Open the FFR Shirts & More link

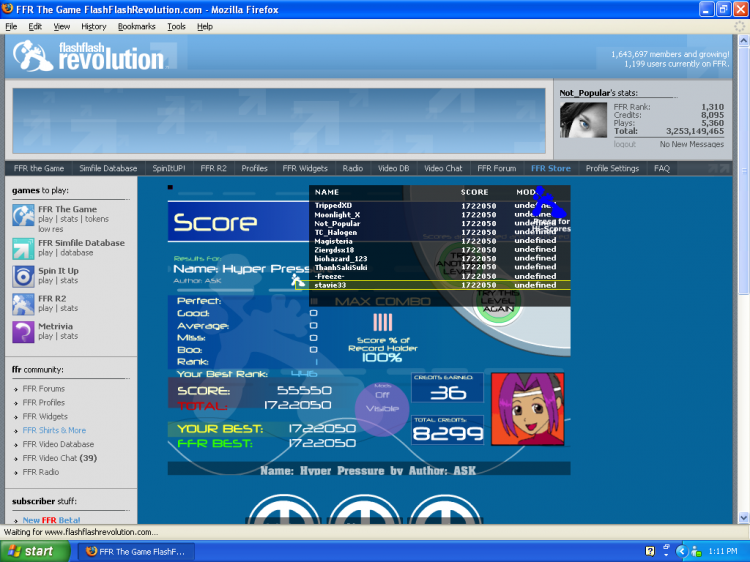coord(54,430)
